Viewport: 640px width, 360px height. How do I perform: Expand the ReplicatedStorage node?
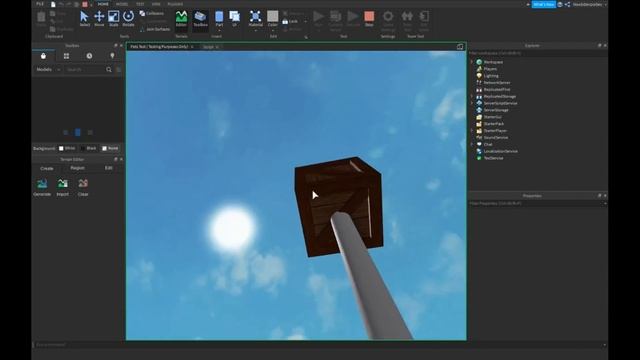[x=472, y=96]
